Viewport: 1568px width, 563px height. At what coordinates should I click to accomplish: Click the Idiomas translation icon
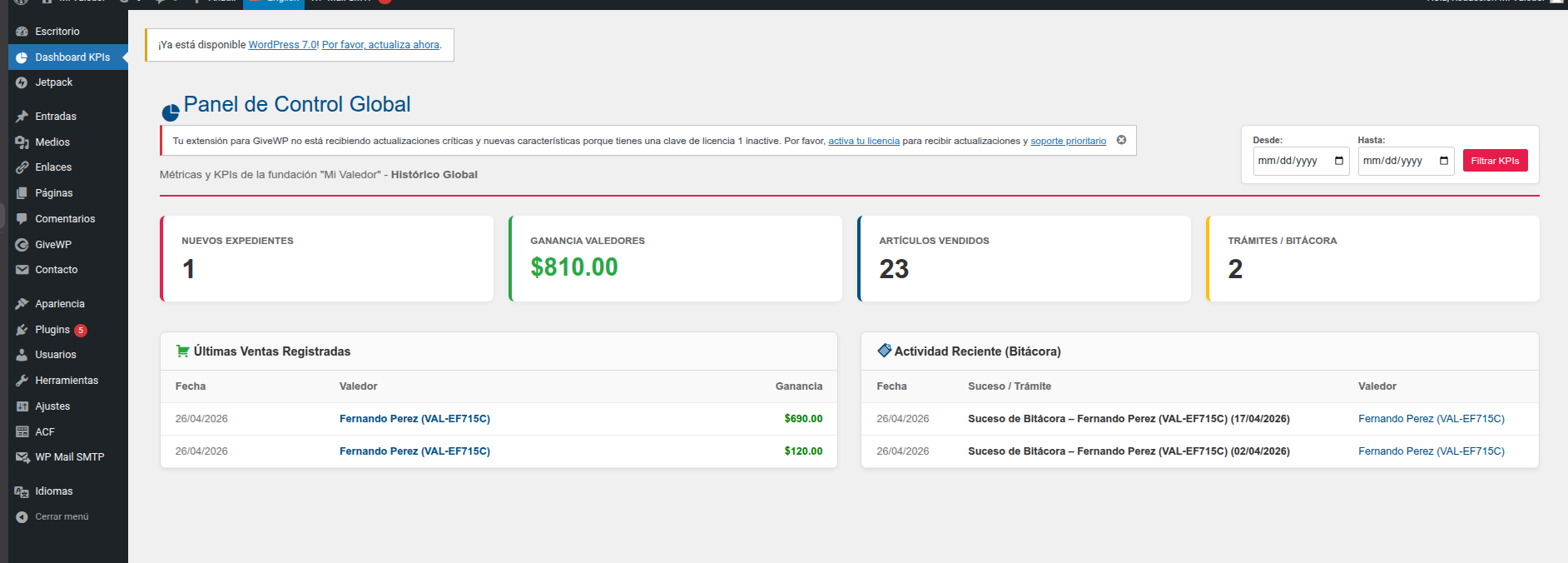click(x=22, y=491)
